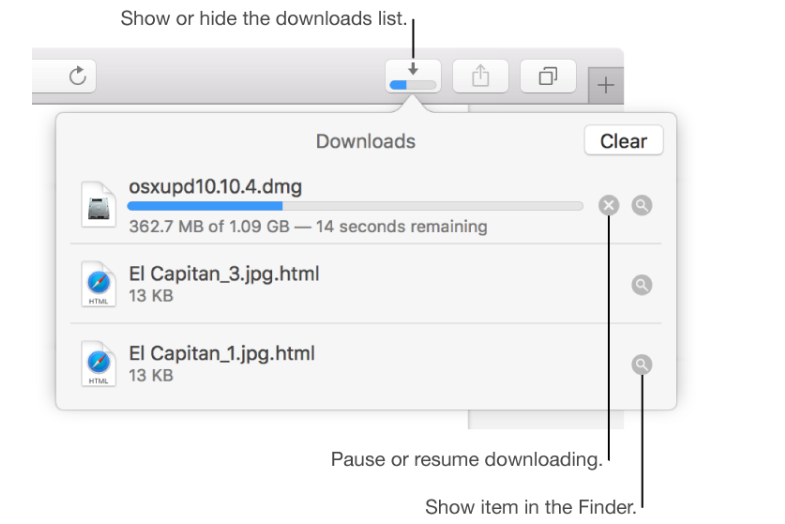The height and width of the screenshot is (524, 785).
Task: Show all tabs overview button
Action: (x=547, y=77)
